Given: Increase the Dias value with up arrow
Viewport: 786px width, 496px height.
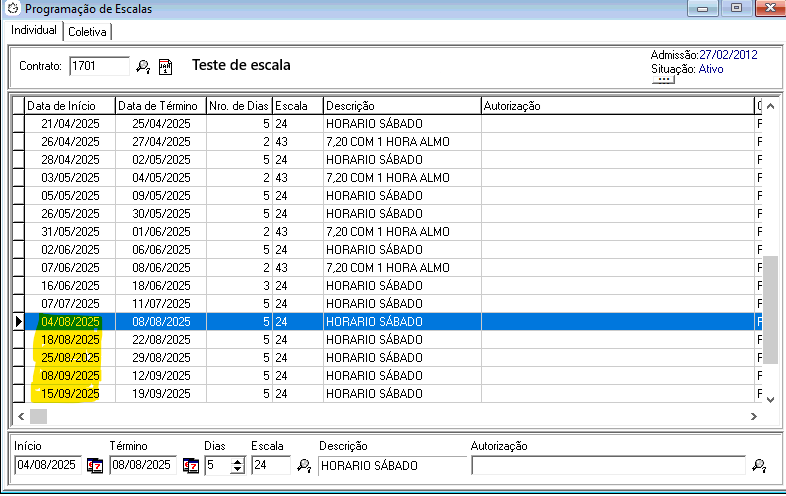Looking at the screenshot, I should pyautogui.click(x=237, y=461).
